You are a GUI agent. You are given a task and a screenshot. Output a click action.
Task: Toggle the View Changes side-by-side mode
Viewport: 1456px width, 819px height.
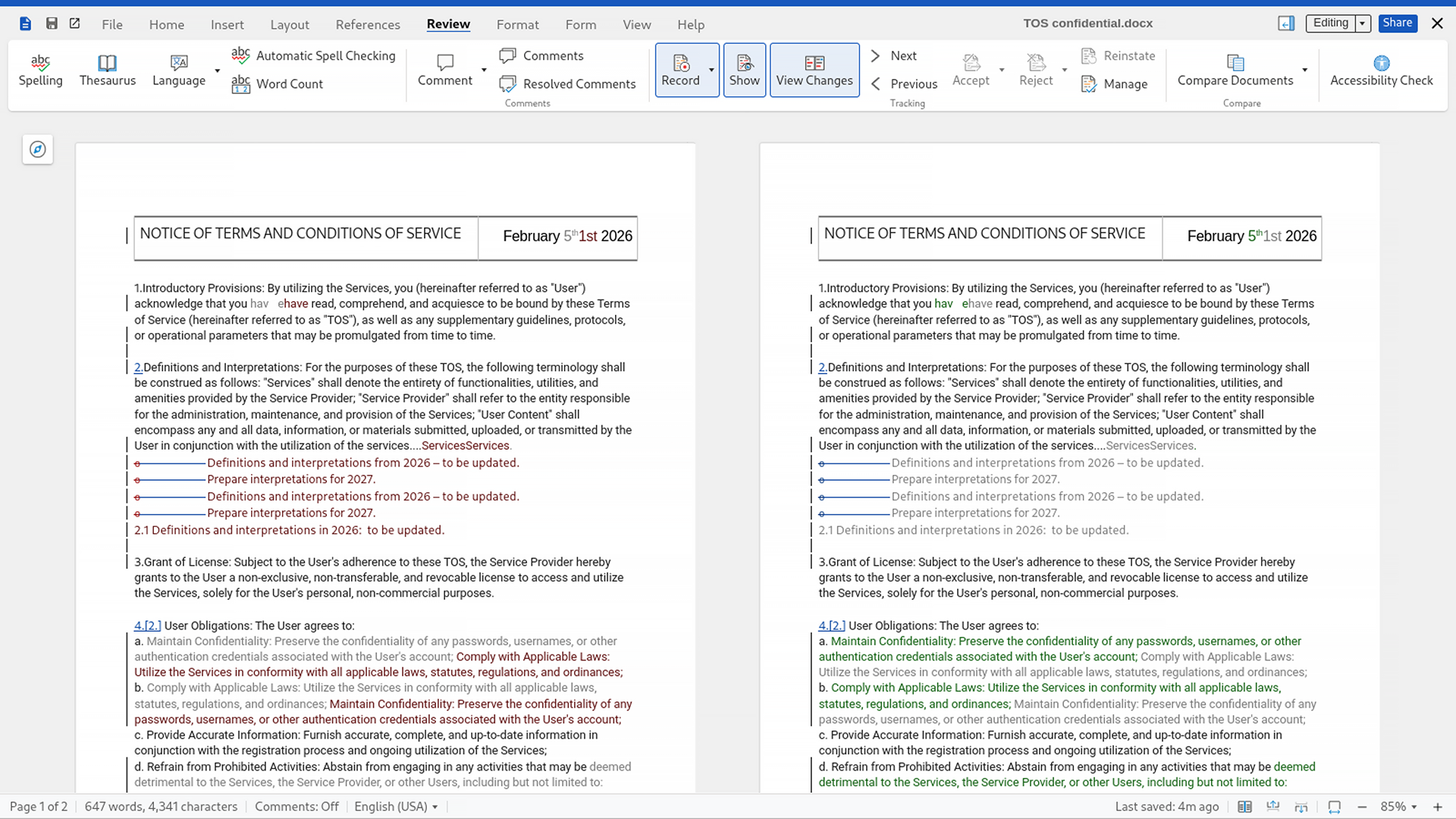[814, 70]
